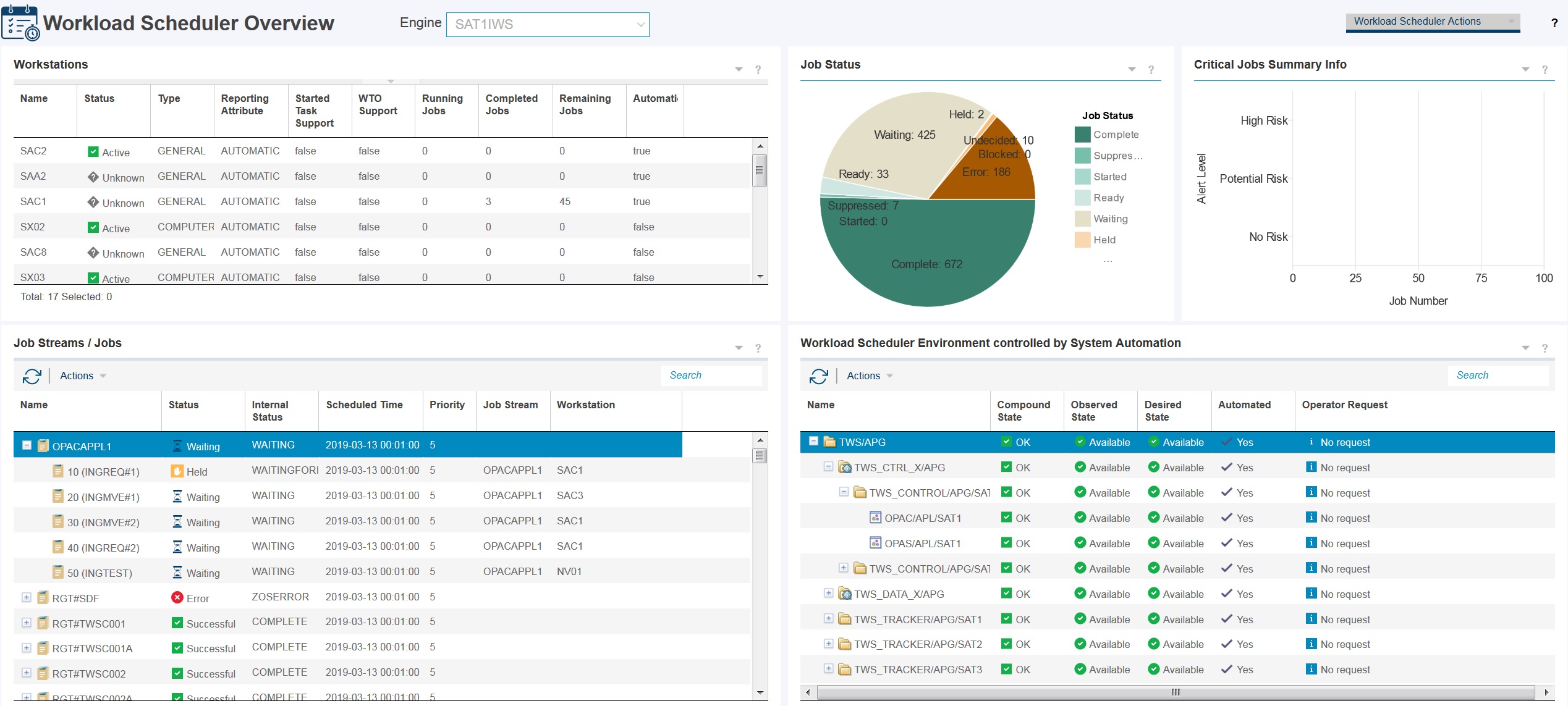The width and height of the screenshot is (1568, 706).
Task: Click the refresh icon in System Automation panel
Action: [x=820, y=376]
